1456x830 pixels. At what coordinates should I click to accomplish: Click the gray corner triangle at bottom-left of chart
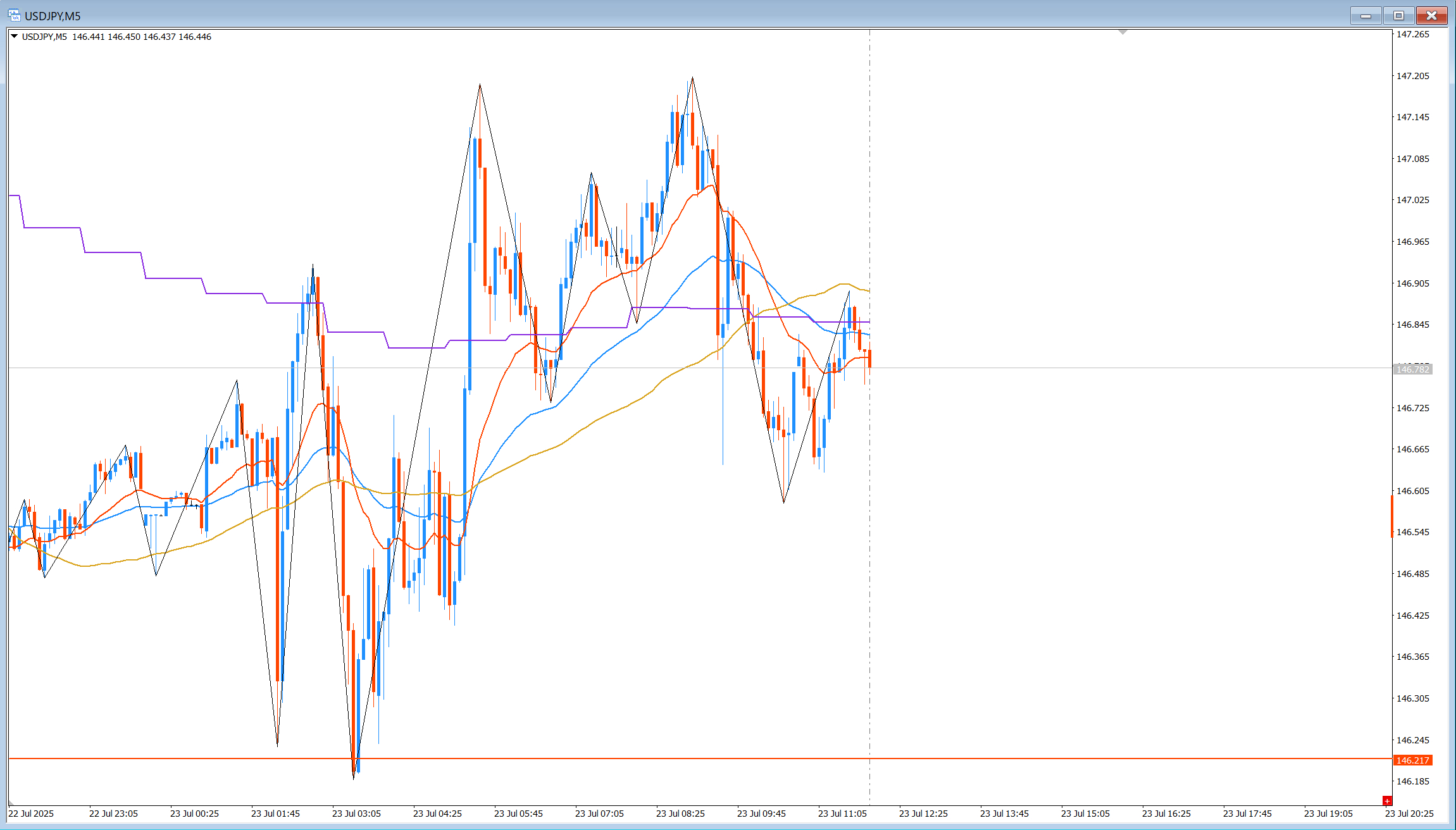click(11, 802)
